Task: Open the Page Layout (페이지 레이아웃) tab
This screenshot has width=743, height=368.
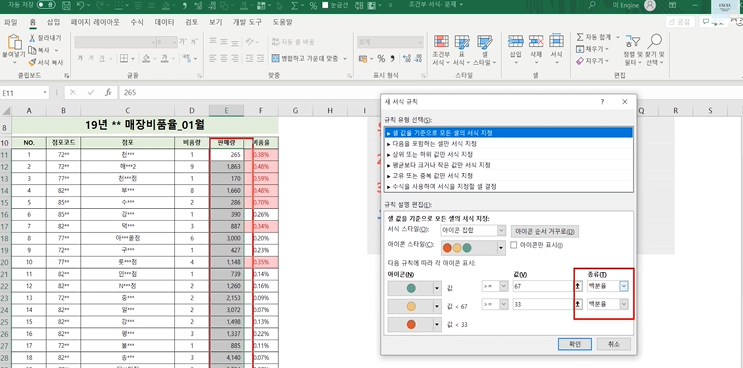Action: (95, 22)
